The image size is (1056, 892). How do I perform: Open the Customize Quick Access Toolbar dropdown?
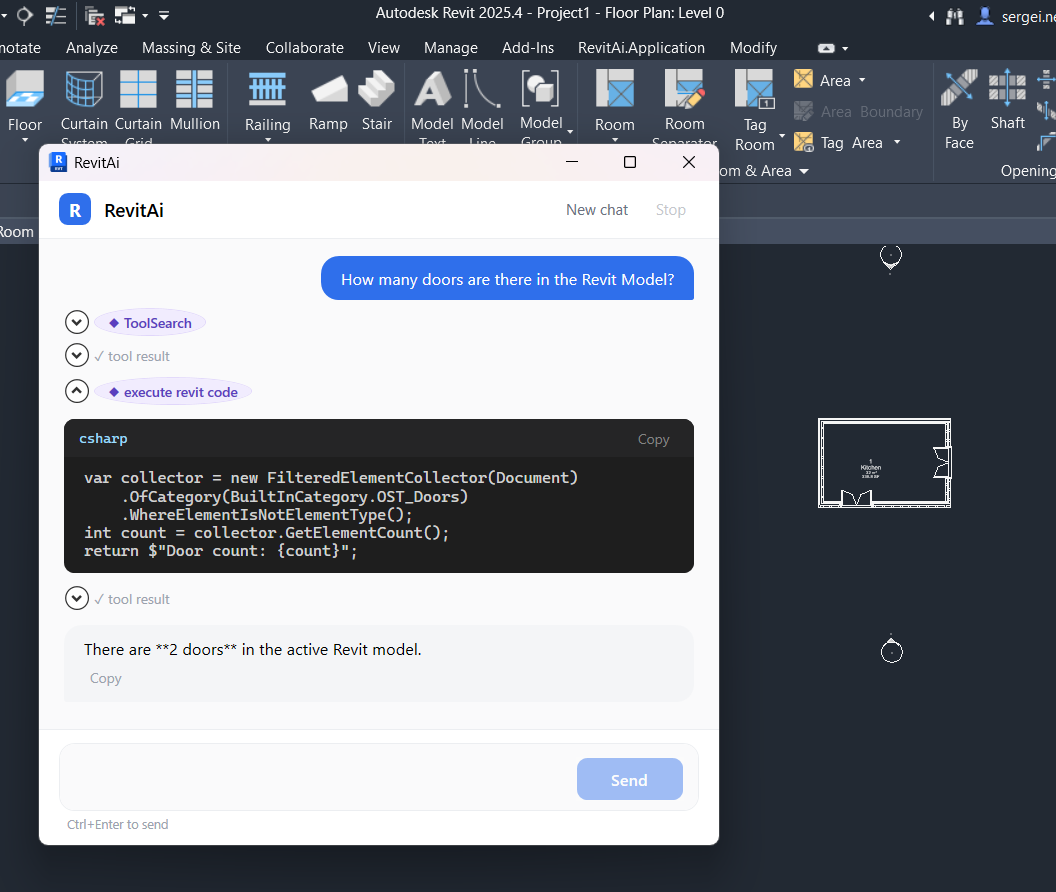(x=164, y=15)
